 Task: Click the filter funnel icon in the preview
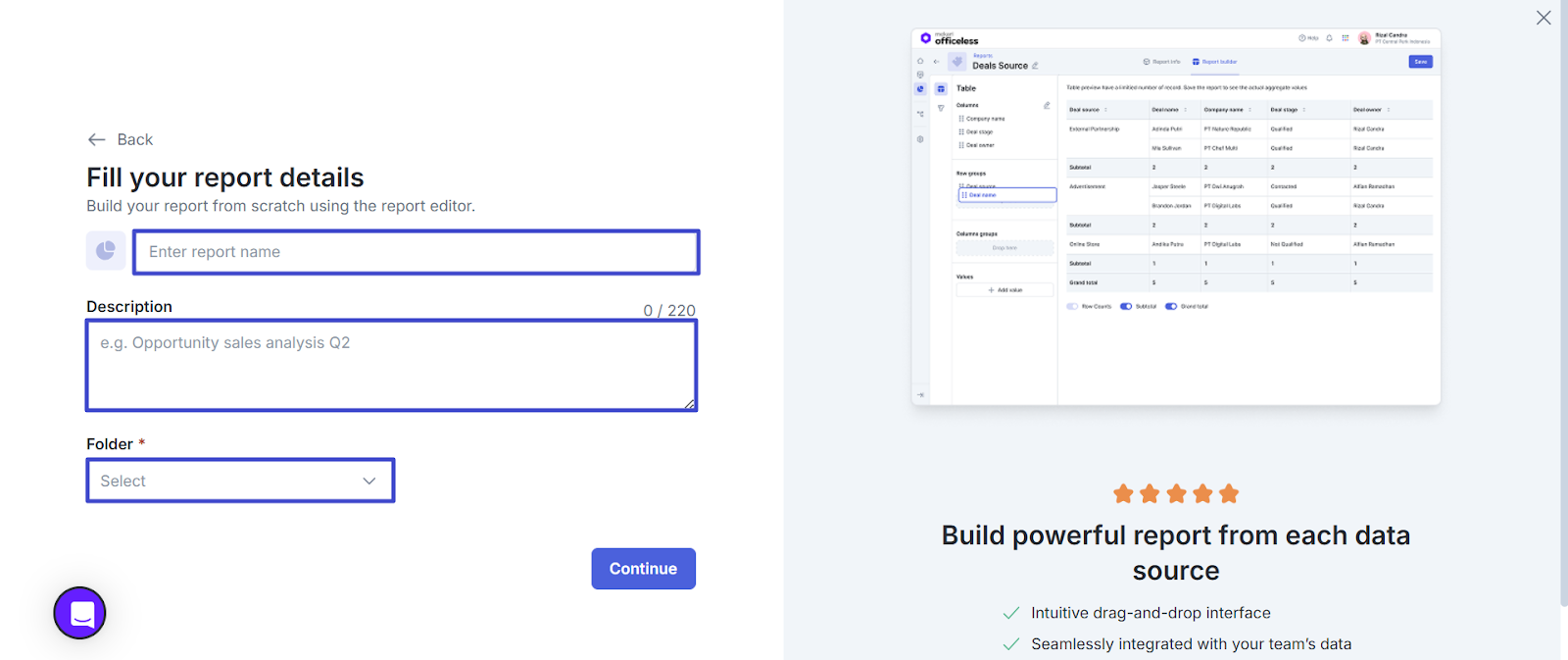[x=941, y=108]
